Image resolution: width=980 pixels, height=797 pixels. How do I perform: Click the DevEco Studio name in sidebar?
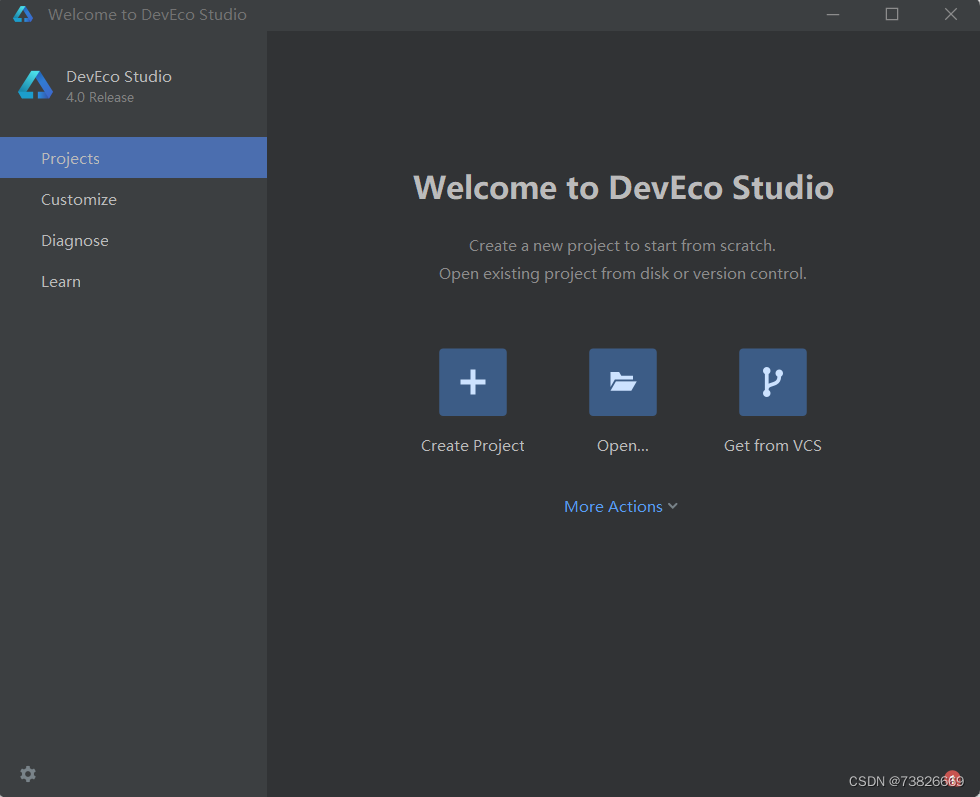pos(119,76)
